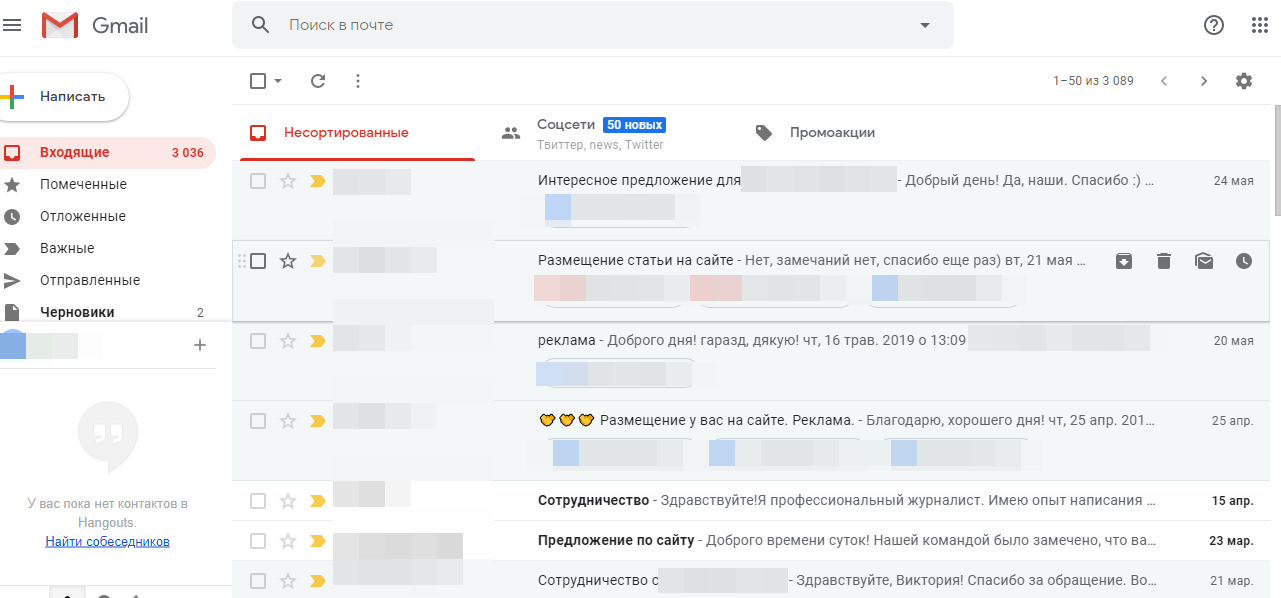
Task: Open the more actions three-dot menu
Action: coord(358,81)
